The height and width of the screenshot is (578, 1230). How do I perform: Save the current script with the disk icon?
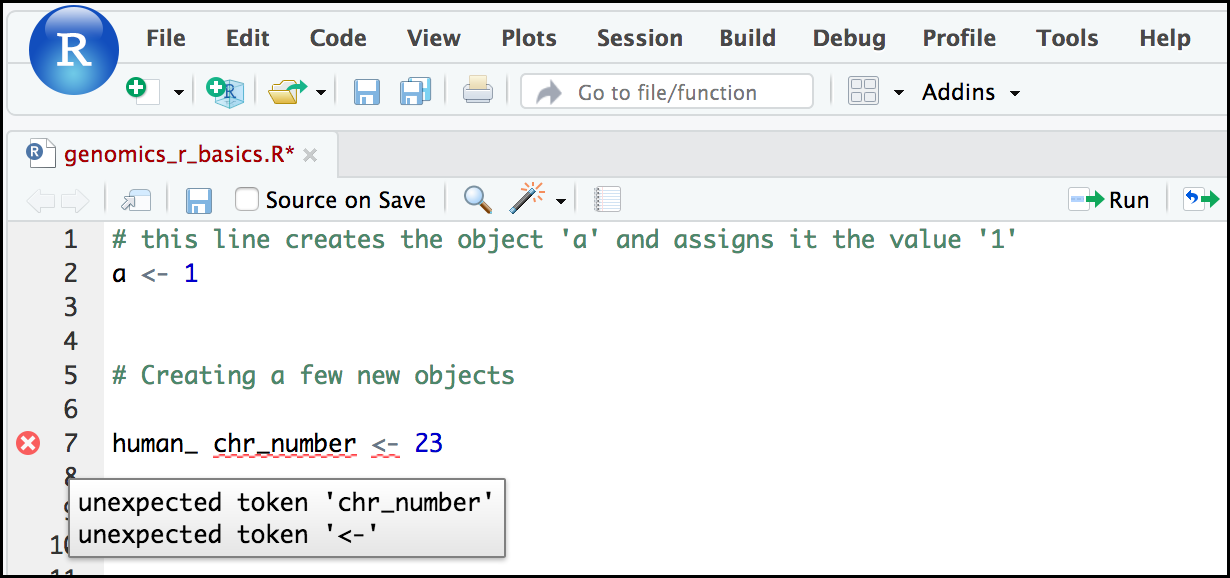[x=366, y=91]
